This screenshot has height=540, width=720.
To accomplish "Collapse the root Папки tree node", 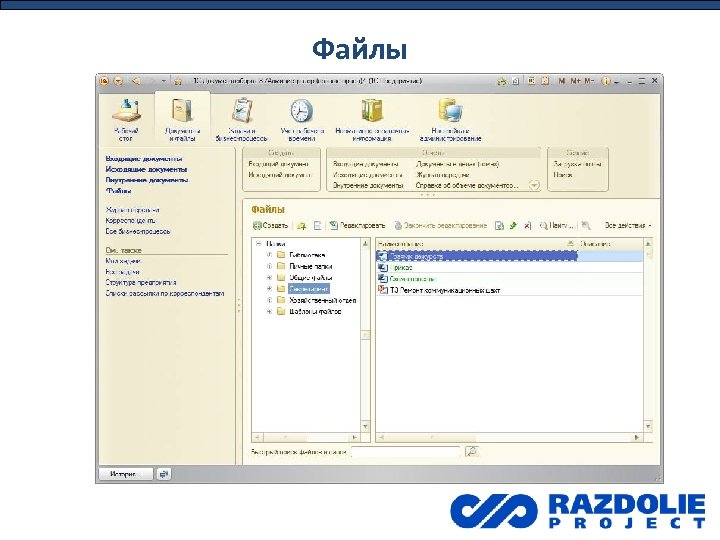I will [x=259, y=243].
